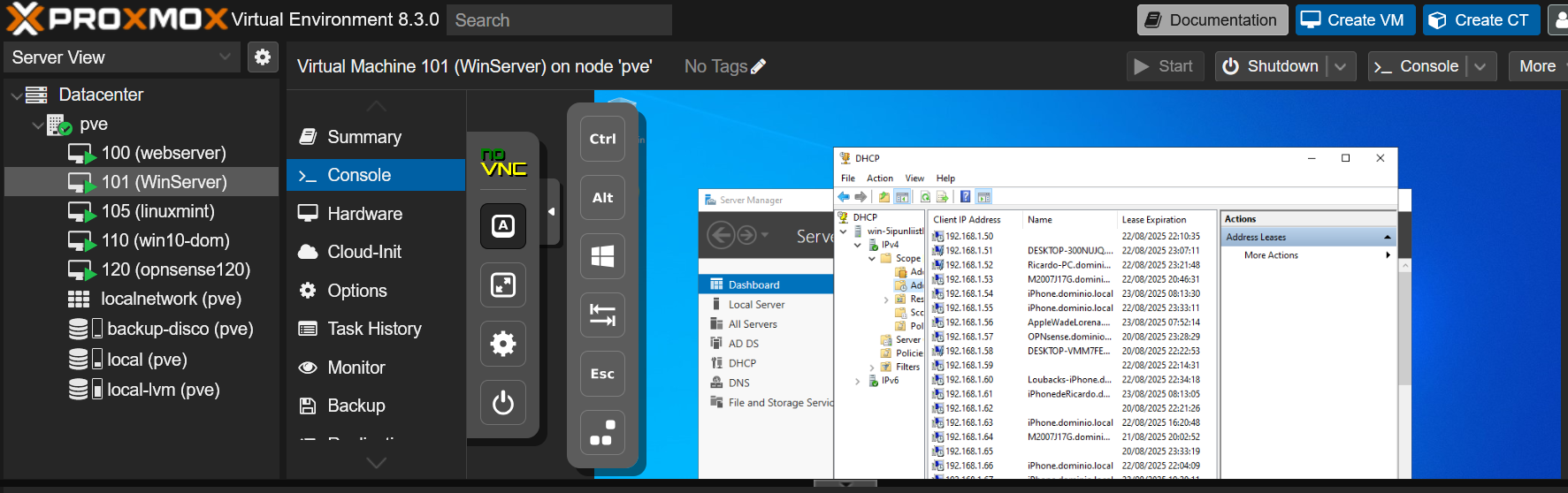Toggle the Alt key in noVNC
1568x493 pixels.
point(602,198)
